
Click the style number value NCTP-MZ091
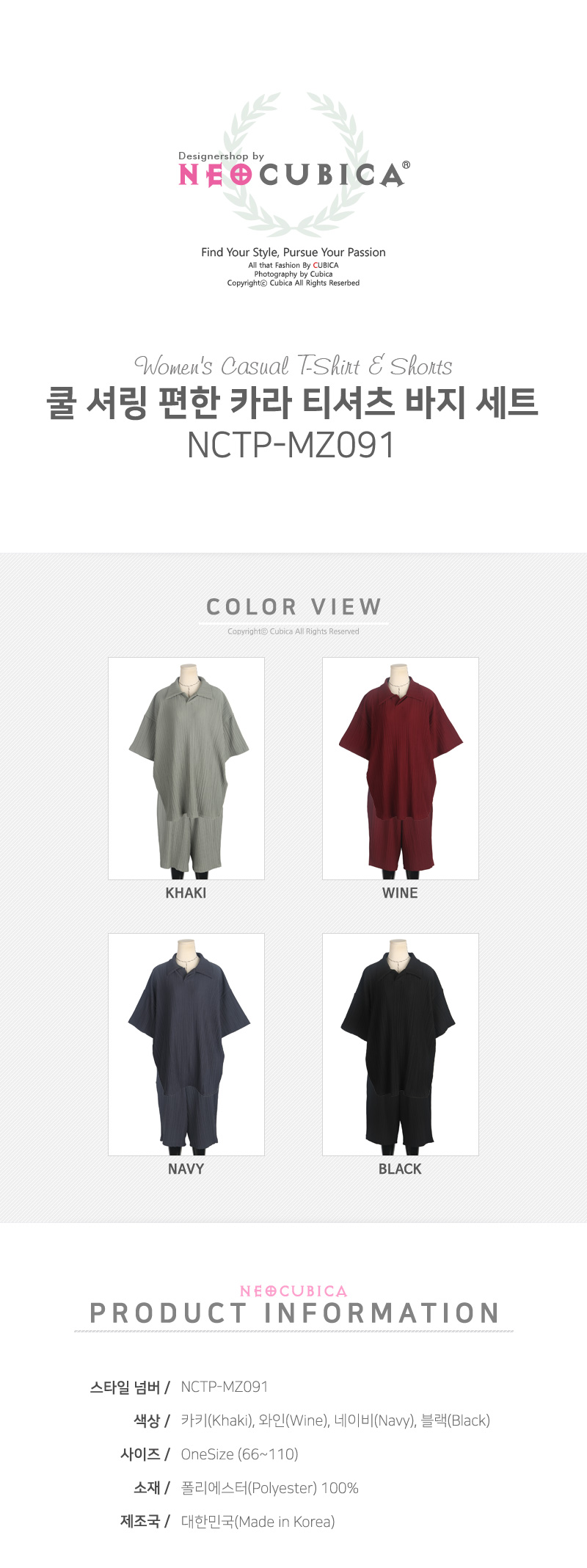click(225, 1387)
